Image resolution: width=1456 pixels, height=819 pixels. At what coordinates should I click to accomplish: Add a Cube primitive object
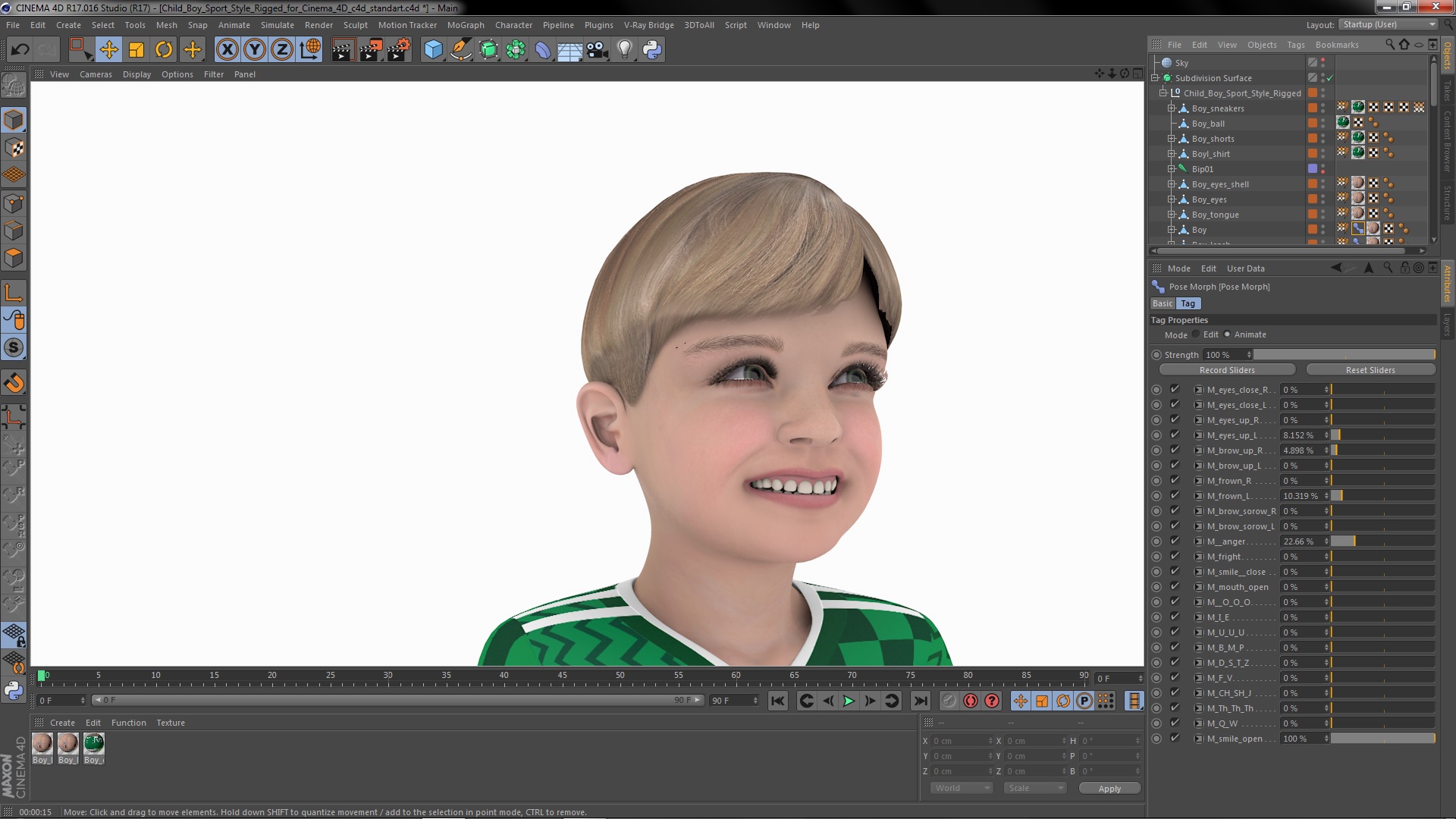(433, 50)
